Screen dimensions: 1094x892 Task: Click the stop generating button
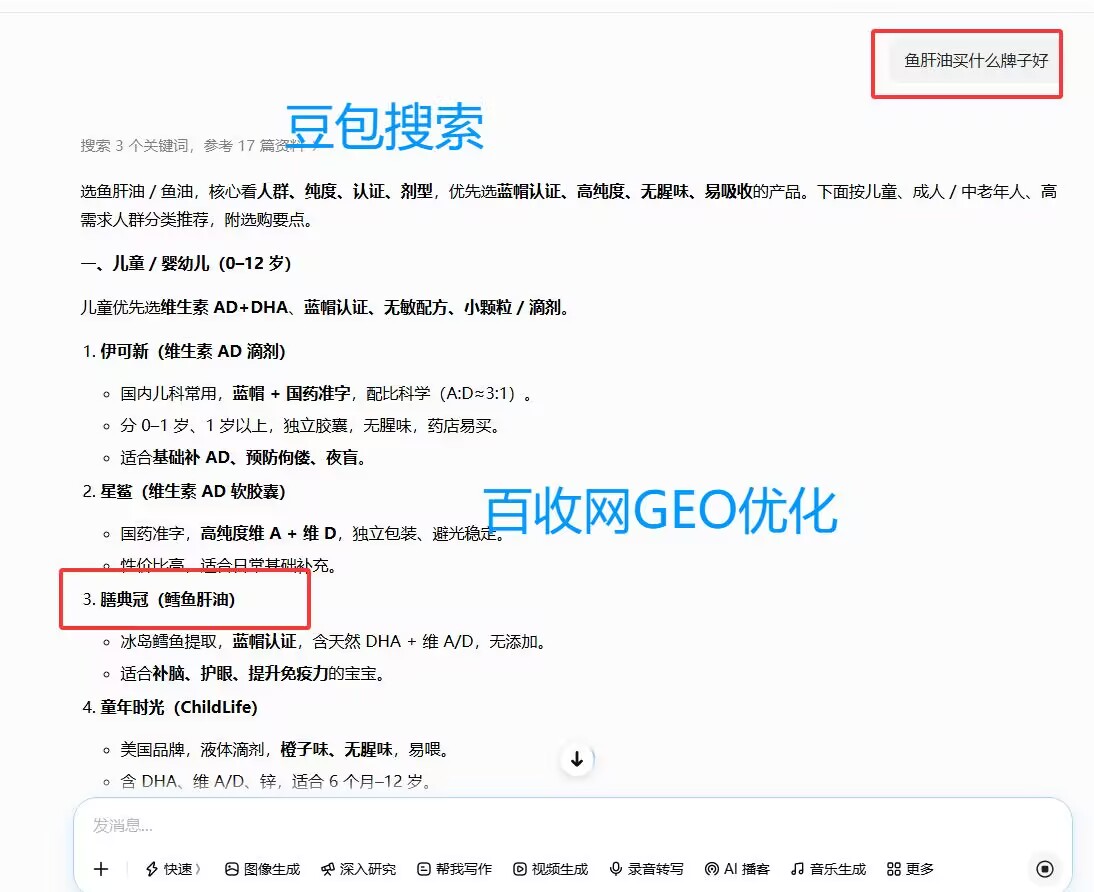[x=1044, y=869]
